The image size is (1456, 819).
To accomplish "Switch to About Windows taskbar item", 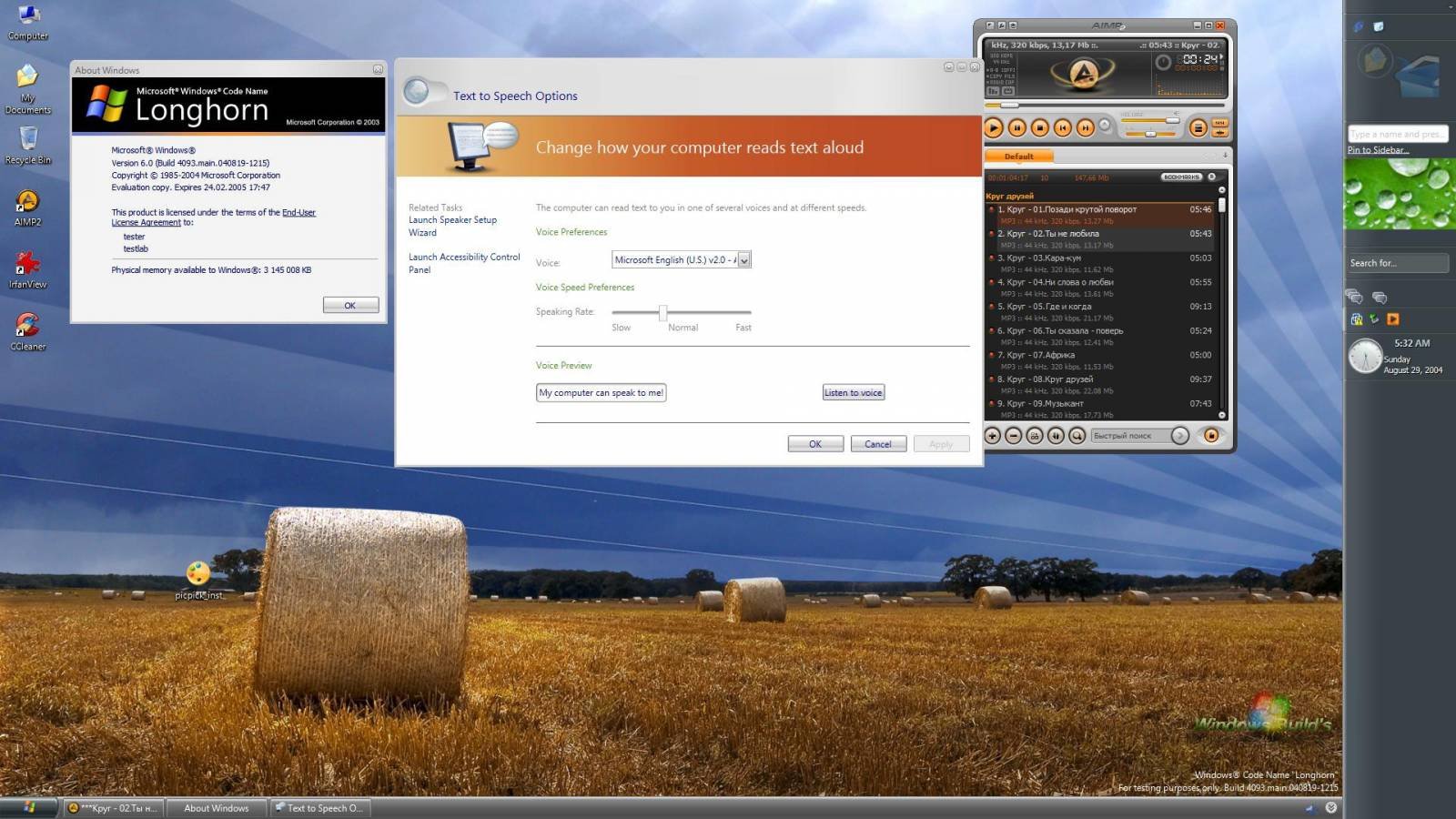I will click(x=217, y=808).
